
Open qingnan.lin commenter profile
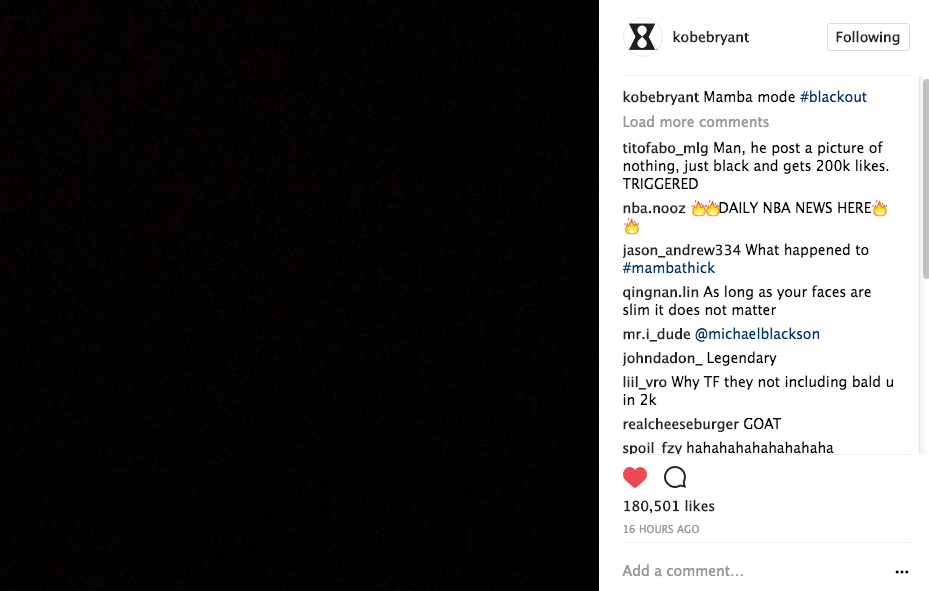[661, 293]
